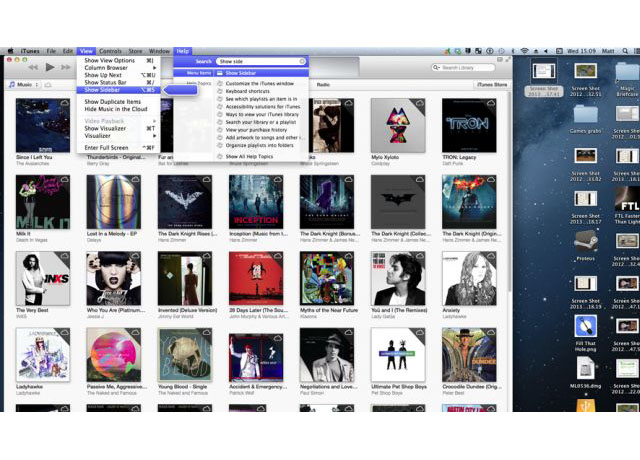
Task: Open help topic Customize the iTunes window
Action: (x=260, y=83)
